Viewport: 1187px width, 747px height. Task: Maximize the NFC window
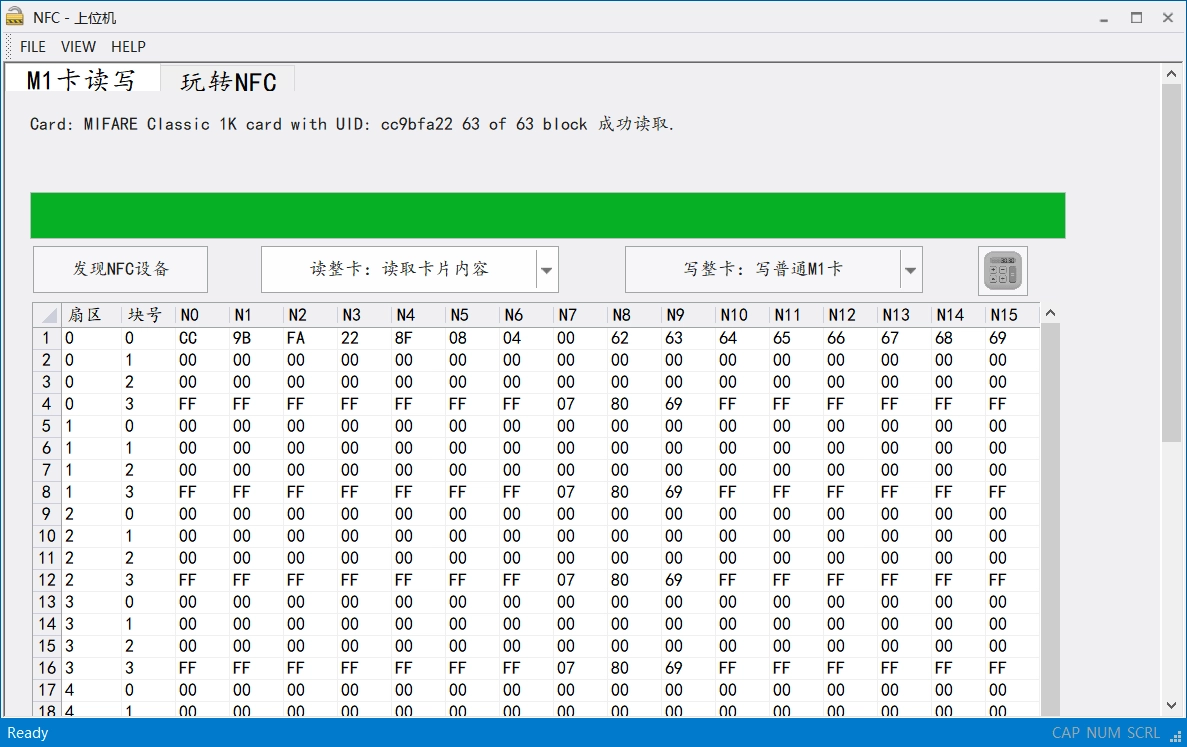click(1136, 17)
